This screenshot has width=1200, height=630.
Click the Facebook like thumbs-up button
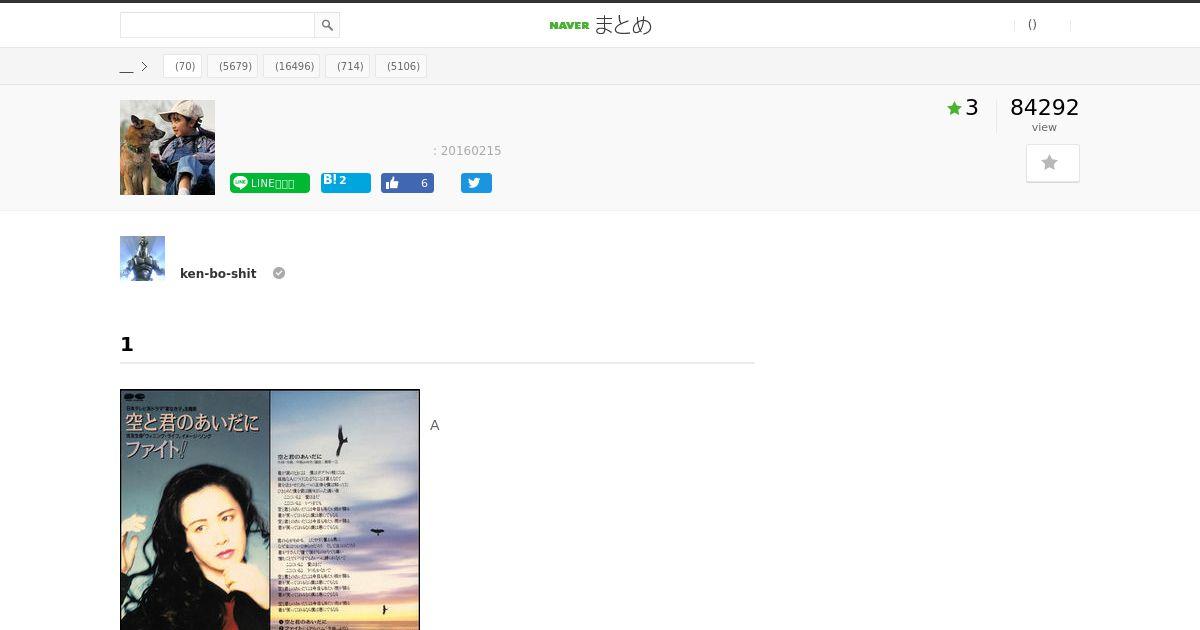[407, 183]
